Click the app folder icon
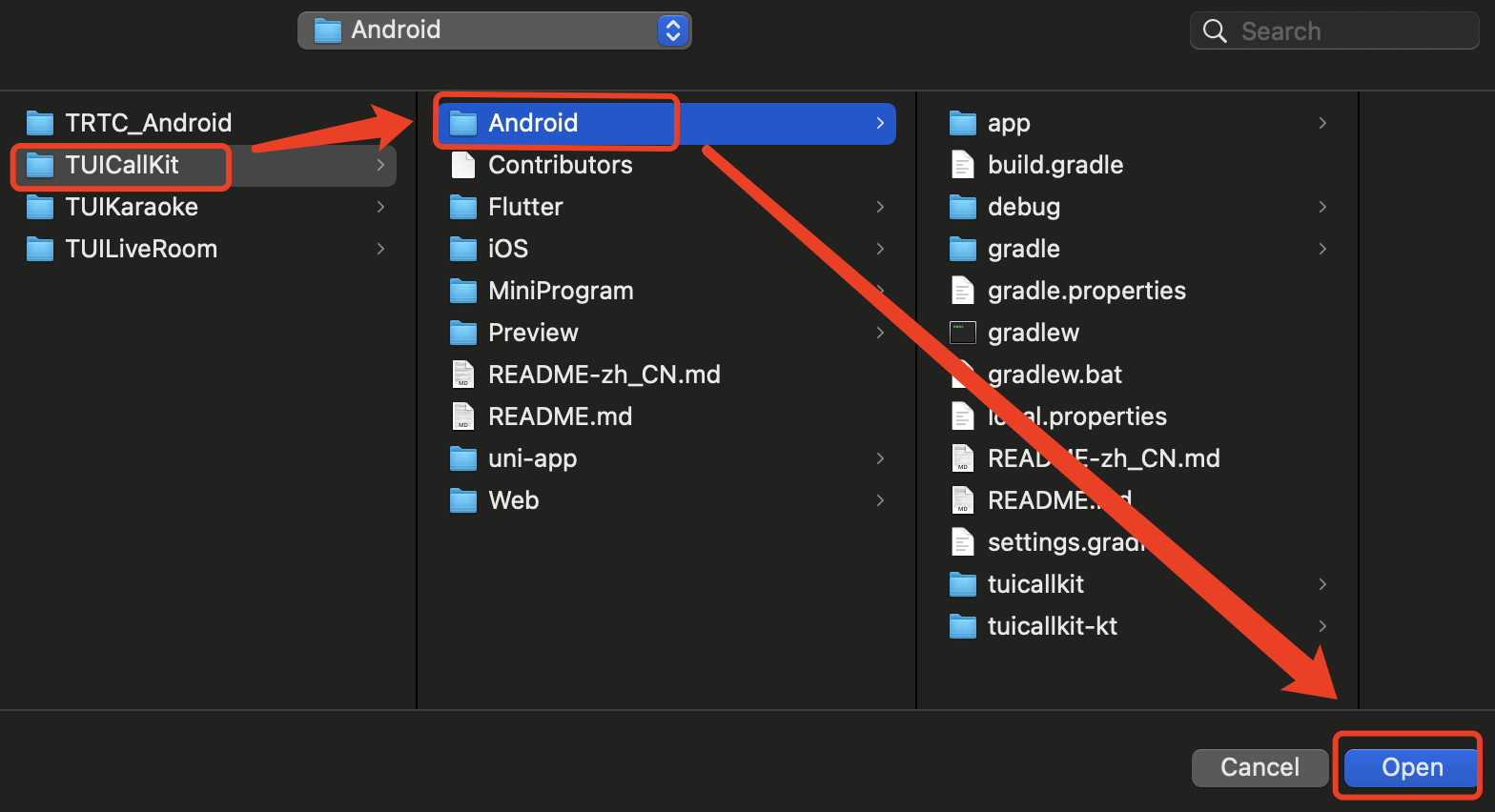Image resolution: width=1495 pixels, height=812 pixels. click(963, 123)
